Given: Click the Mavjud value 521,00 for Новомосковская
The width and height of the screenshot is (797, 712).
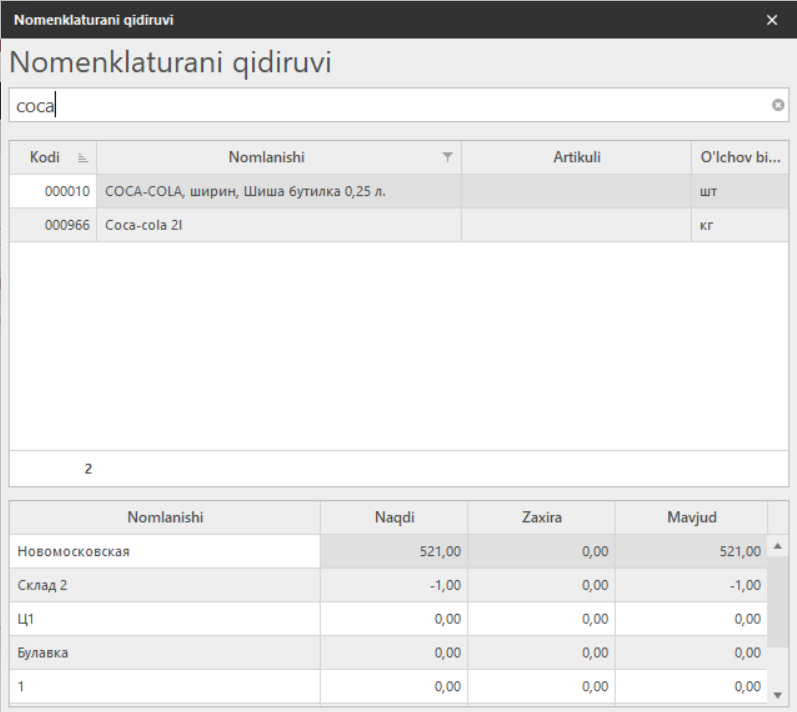Looking at the screenshot, I should 691,551.
